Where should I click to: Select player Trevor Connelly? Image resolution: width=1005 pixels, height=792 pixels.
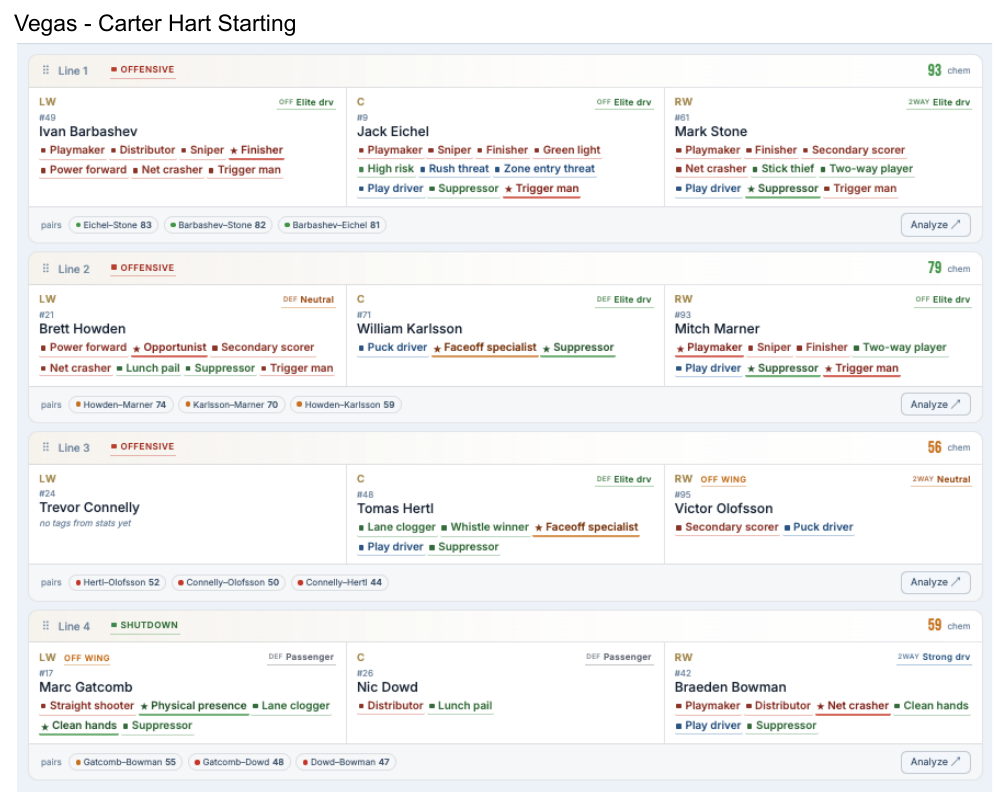pos(89,507)
